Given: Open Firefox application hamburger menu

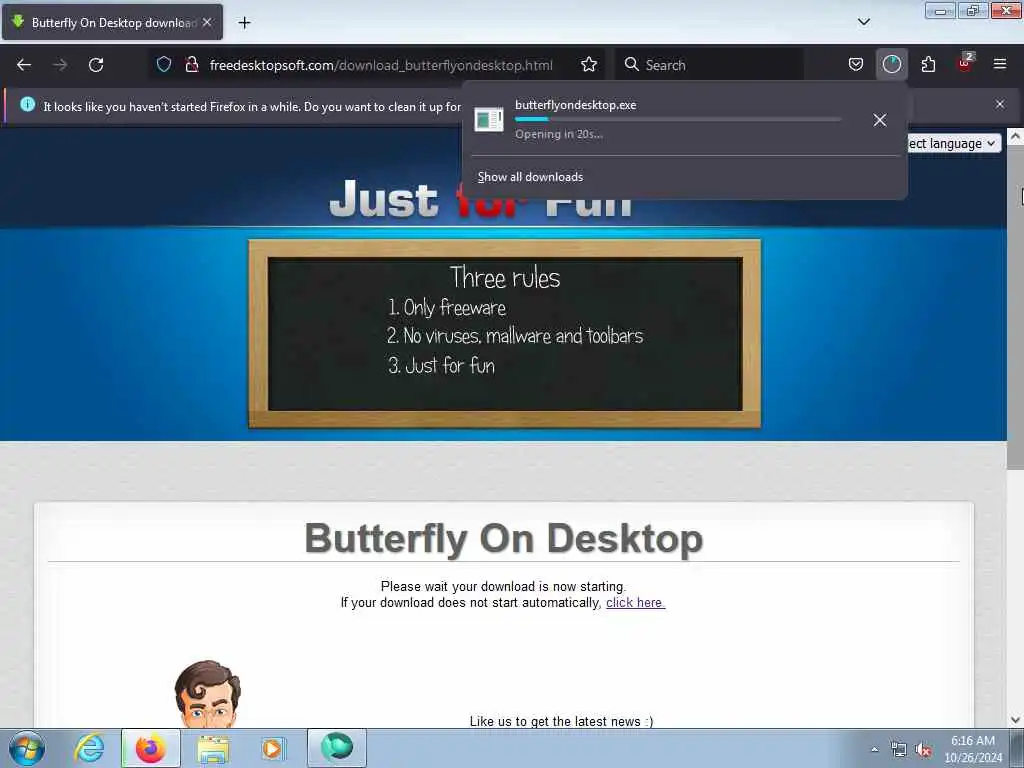Looking at the screenshot, I should click(1000, 64).
